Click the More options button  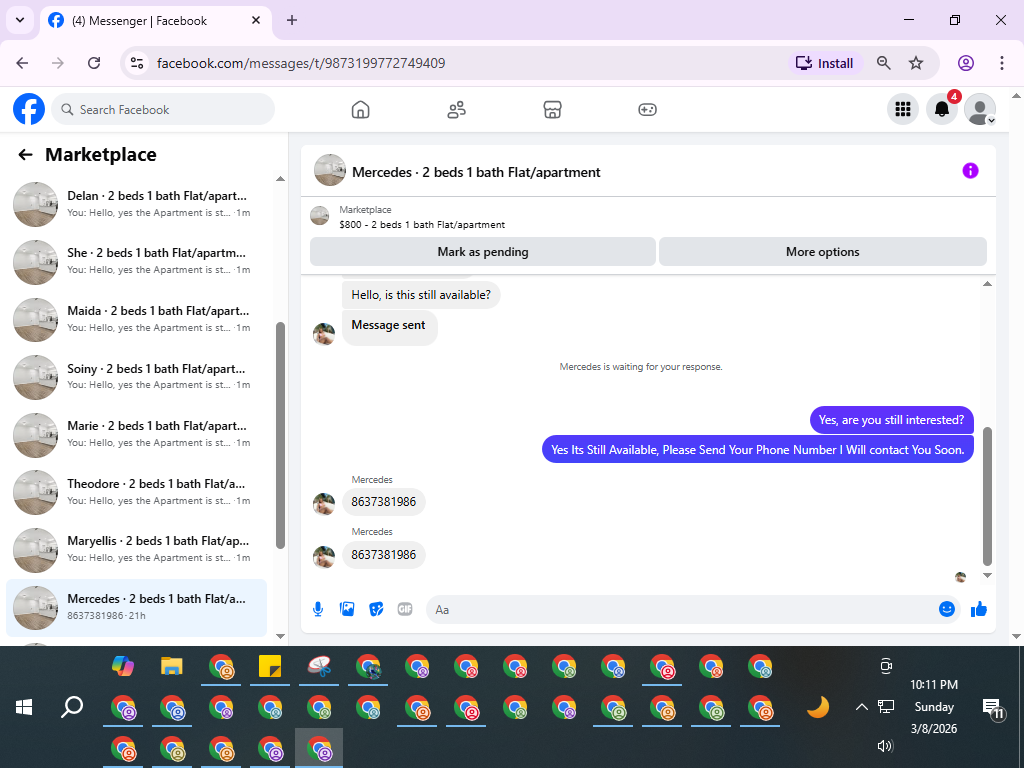coord(822,252)
